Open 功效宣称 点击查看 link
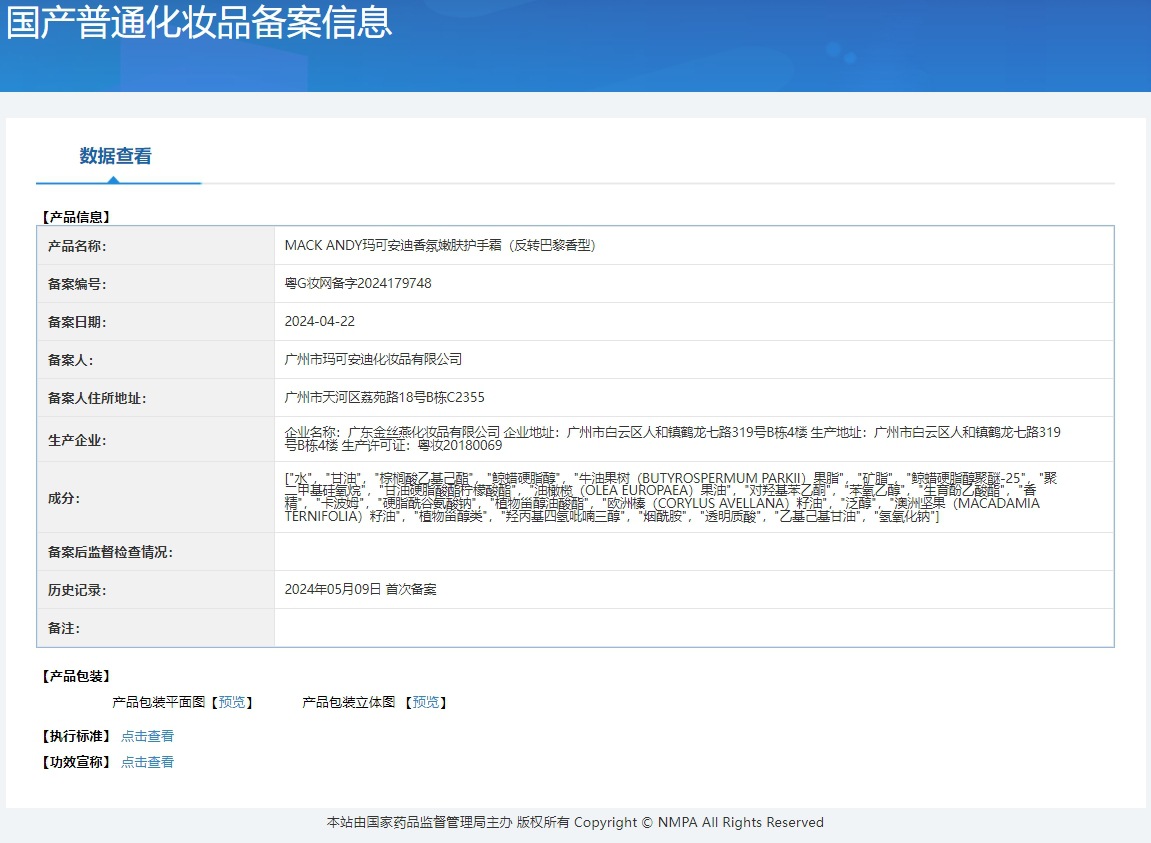 click(148, 762)
